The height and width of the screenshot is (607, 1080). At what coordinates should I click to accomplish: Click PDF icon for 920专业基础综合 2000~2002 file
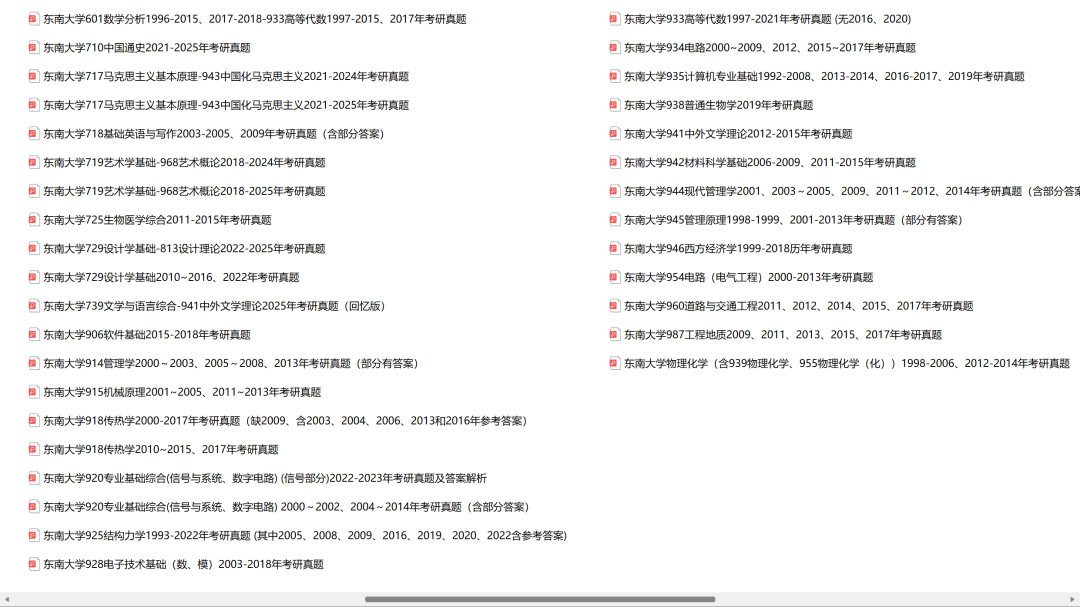(x=33, y=507)
